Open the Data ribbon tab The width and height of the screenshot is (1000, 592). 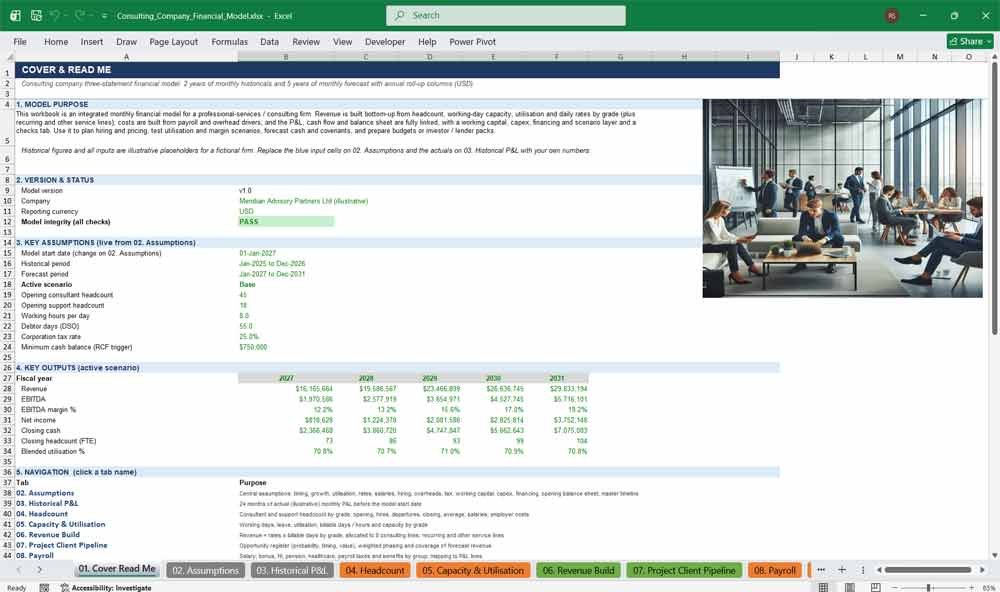269,41
